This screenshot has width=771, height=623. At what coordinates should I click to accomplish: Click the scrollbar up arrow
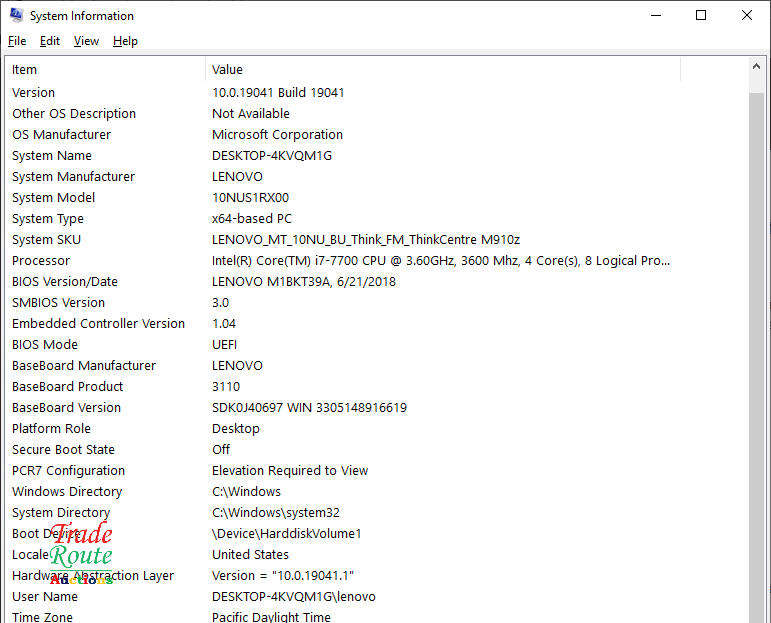pyautogui.click(x=756, y=66)
